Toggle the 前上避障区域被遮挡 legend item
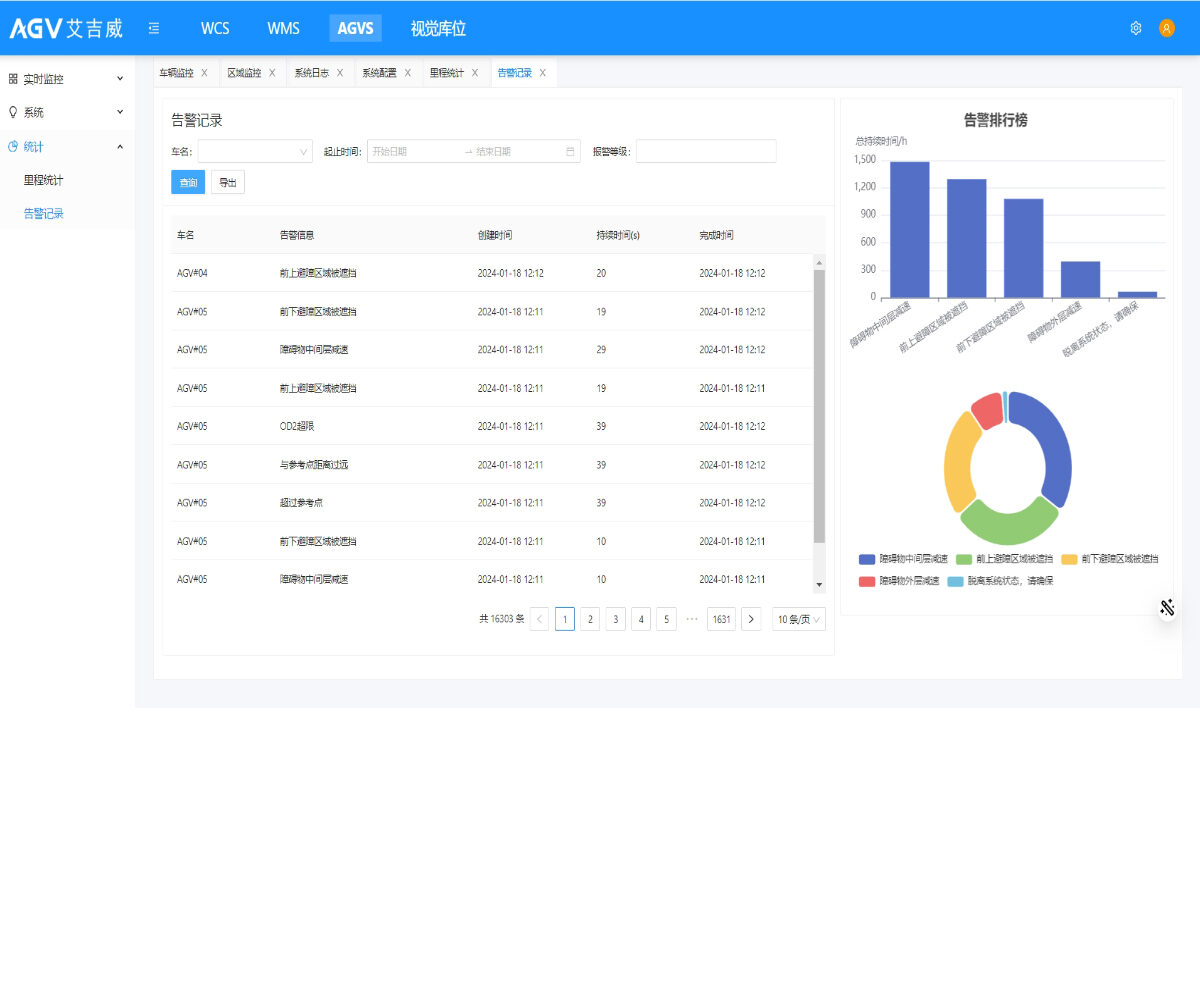1200x981 pixels. click(1004, 559)
